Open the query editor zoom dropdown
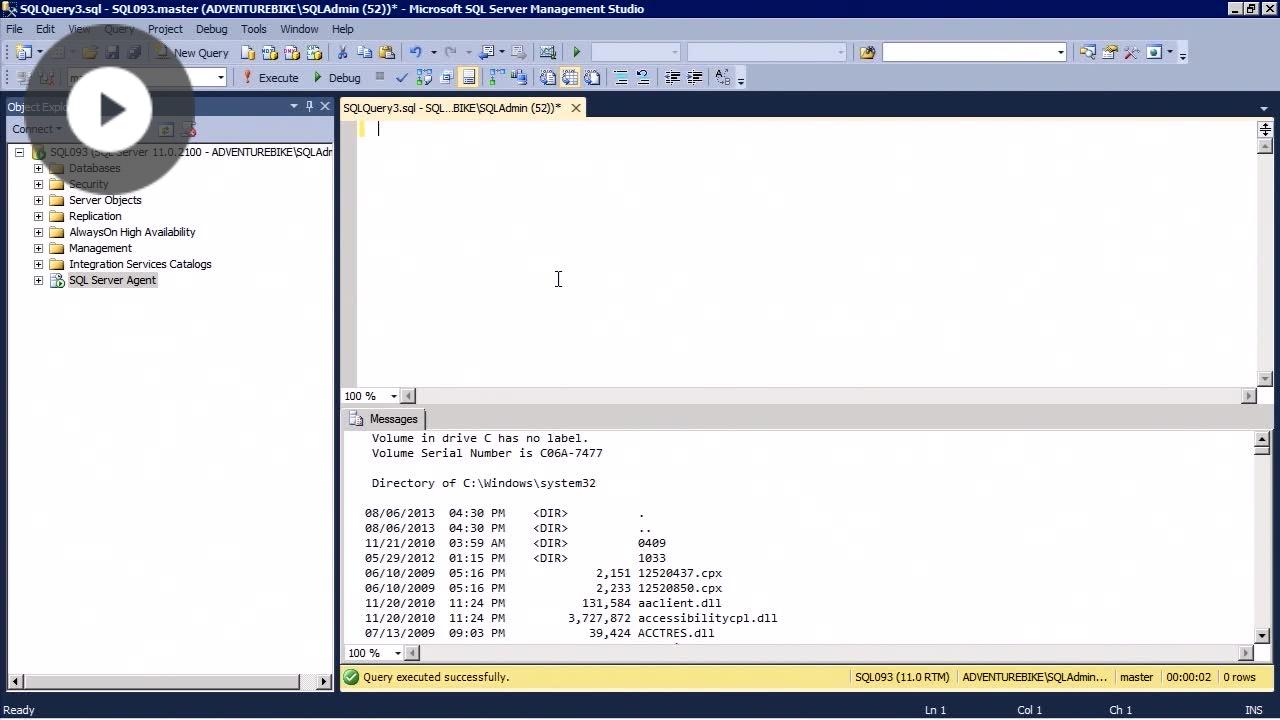 [393, 396]
